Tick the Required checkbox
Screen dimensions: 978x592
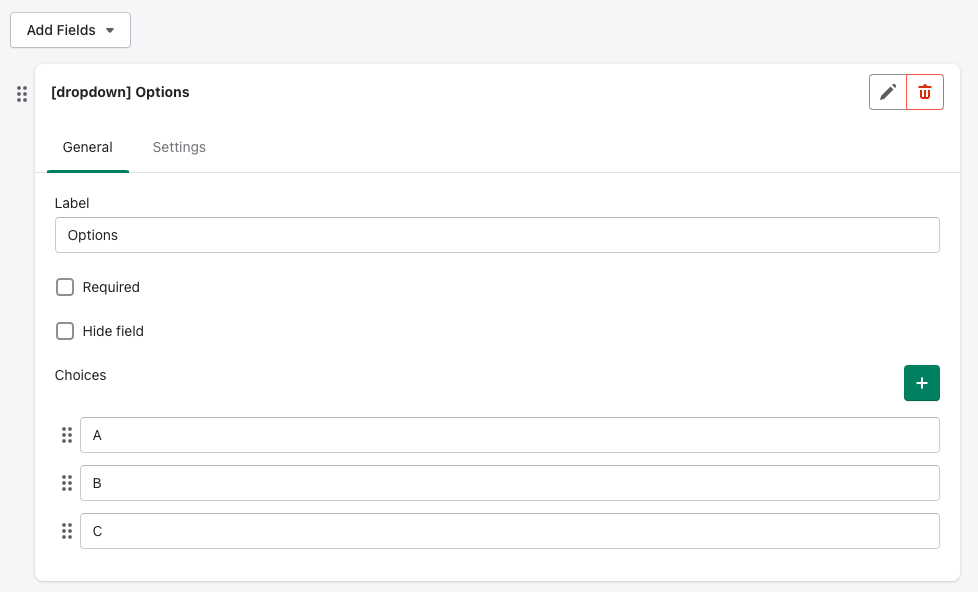(x=65, y=287)
